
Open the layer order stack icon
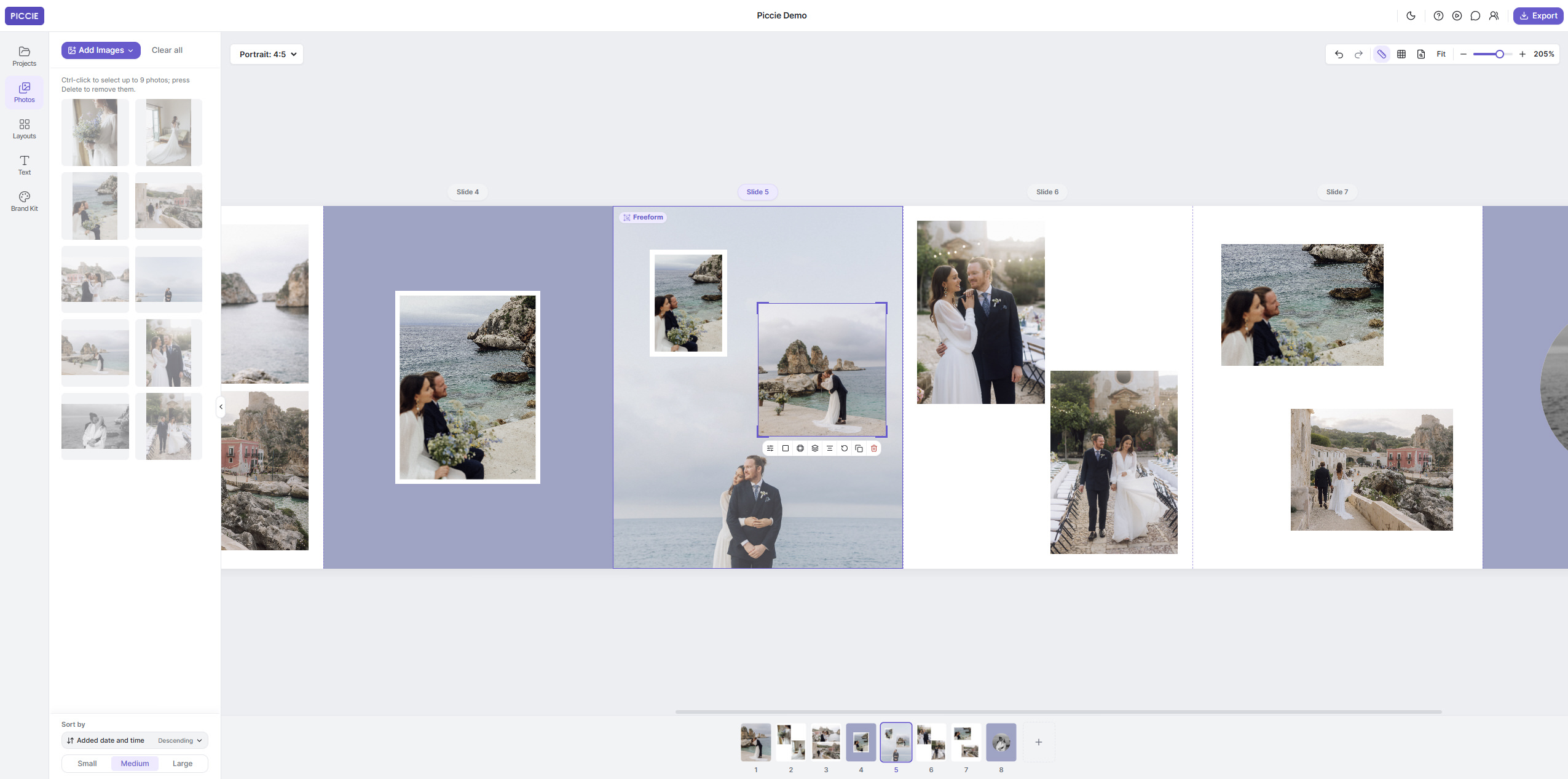pos(815,448)
